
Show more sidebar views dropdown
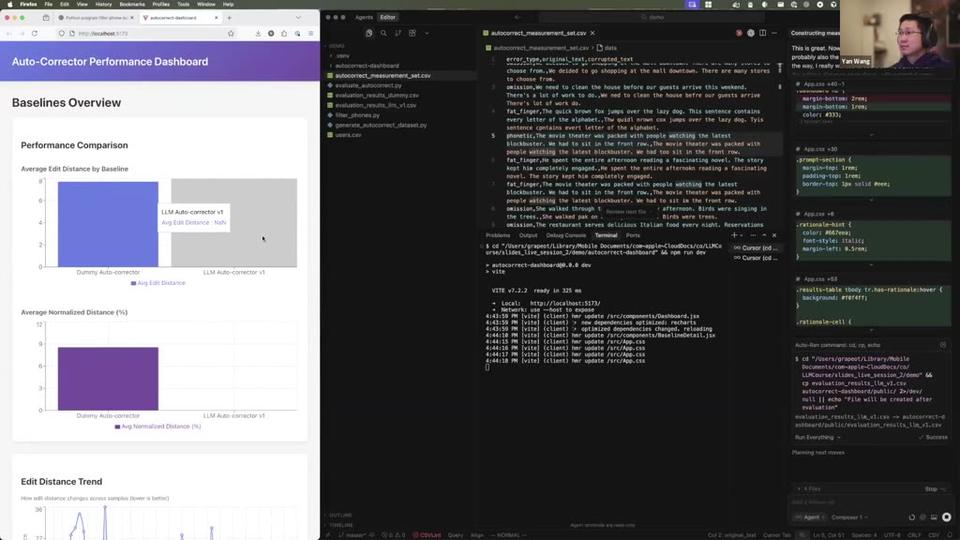427,33
